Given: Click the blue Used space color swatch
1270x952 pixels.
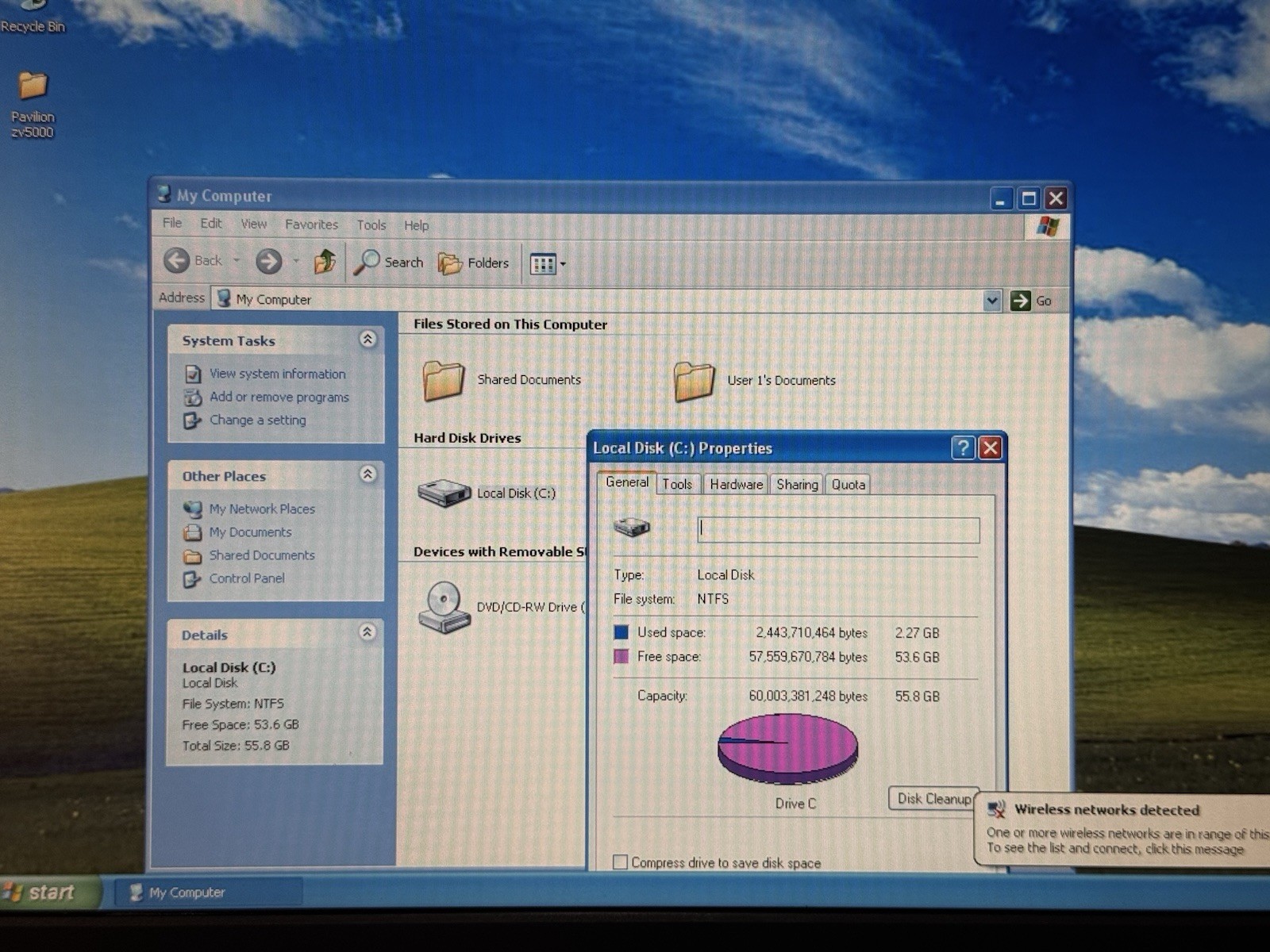Looking at the screenshot, I should click(x=621, y=632).
